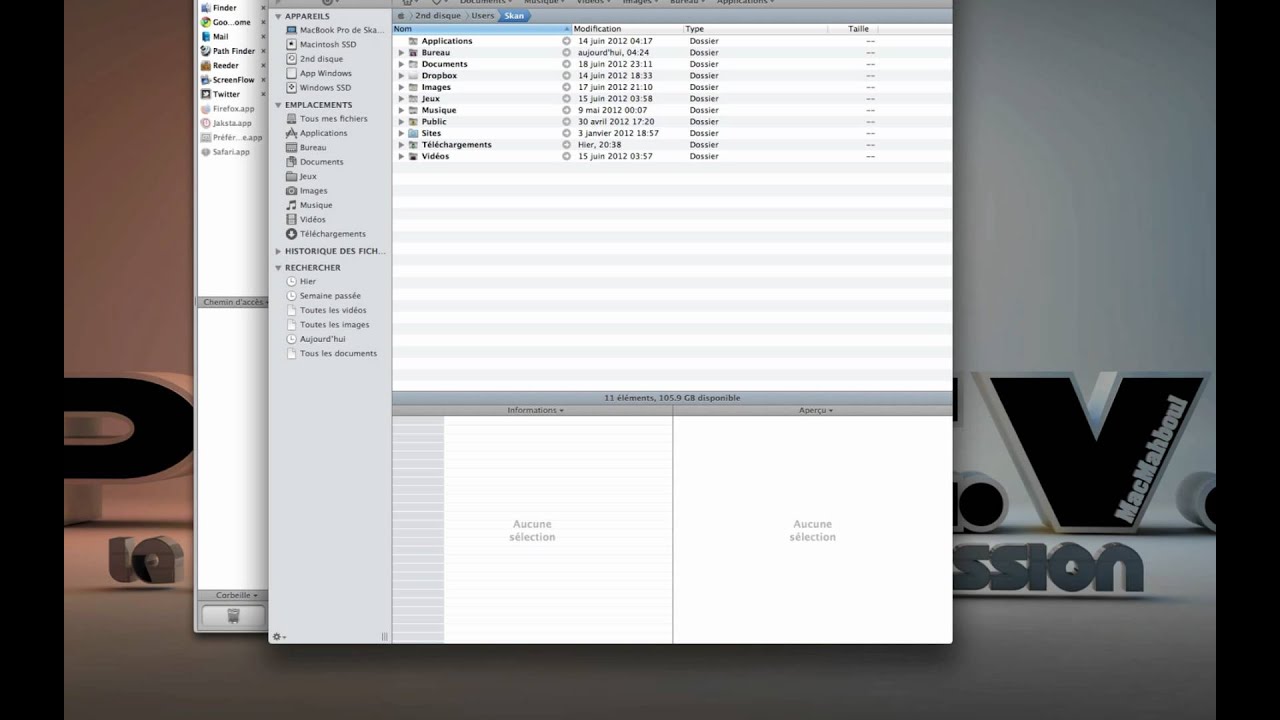Screen dimensions: 1280x720
Task: Select the Documents folder row in file list
Action: [672, 64]
